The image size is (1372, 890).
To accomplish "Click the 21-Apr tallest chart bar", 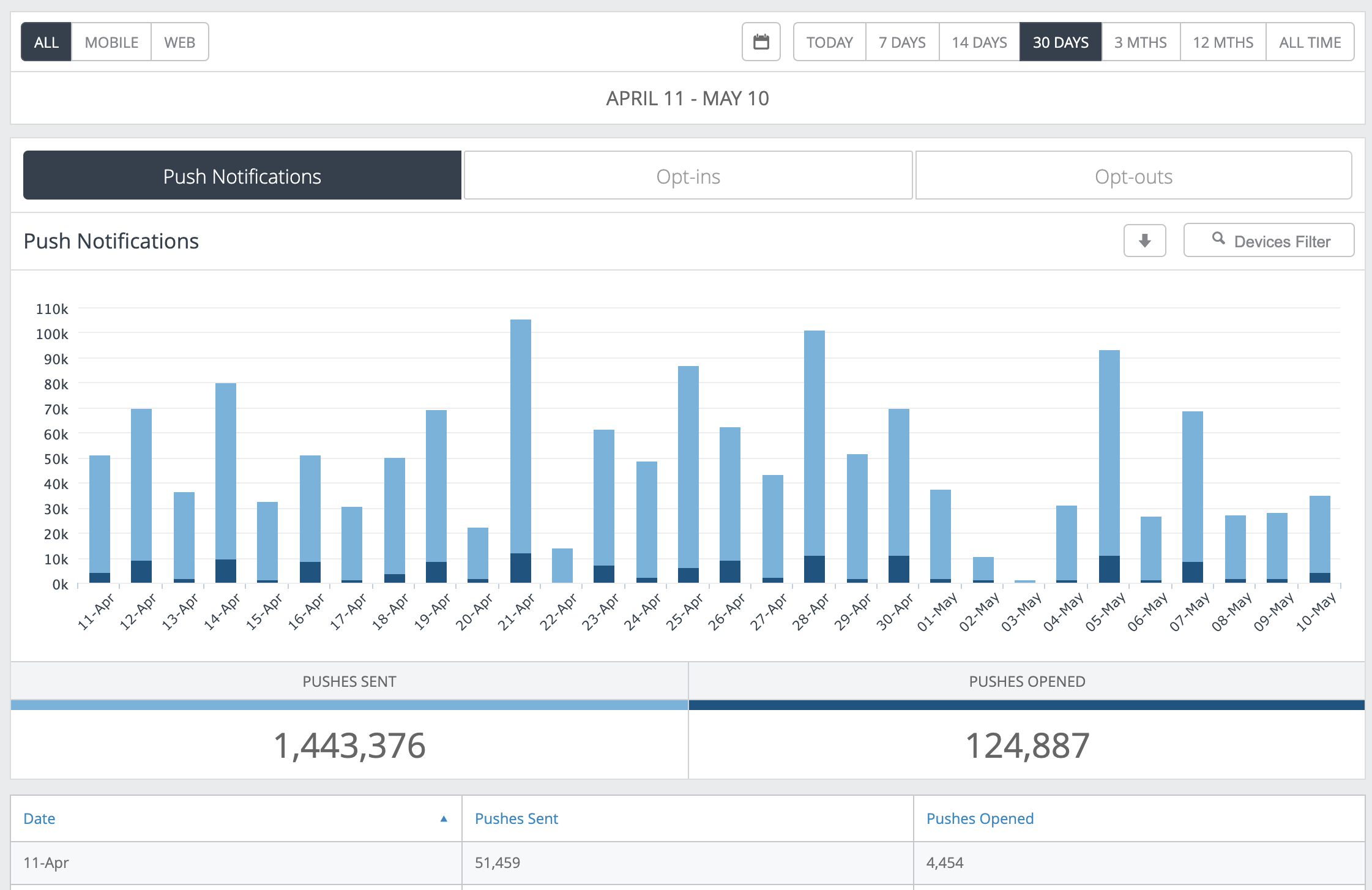I will pyautogui.click(x=521, y=435).
